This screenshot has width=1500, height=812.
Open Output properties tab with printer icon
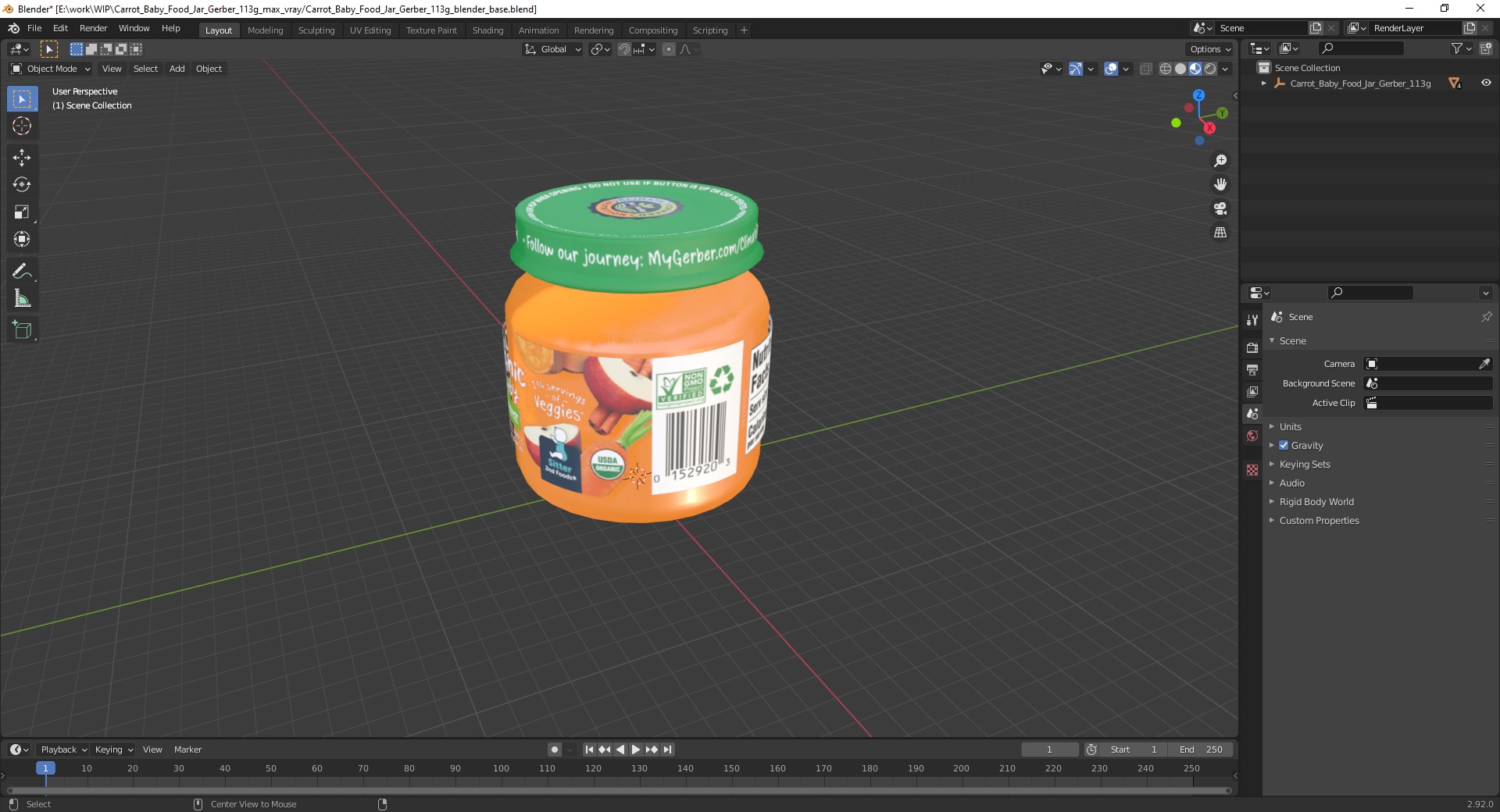(1252, 369)
